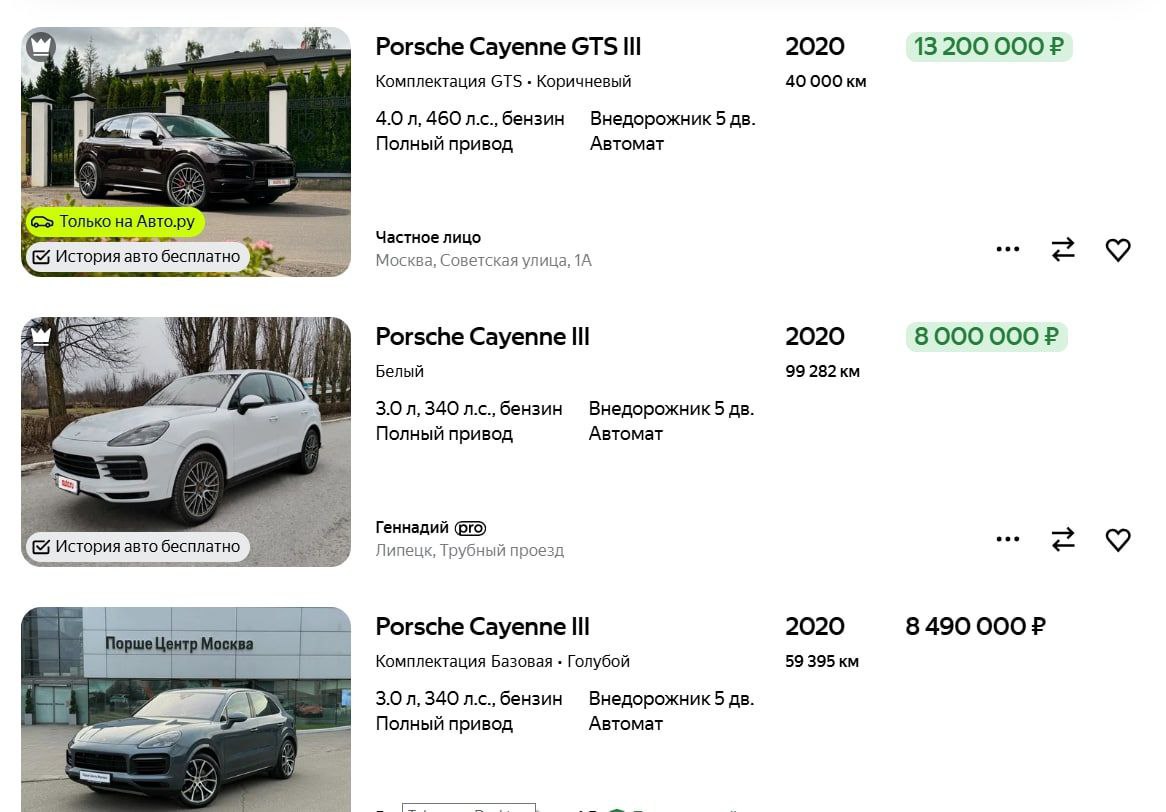Click the pro badge next to Геннадий
Screen dimensions: 1166x812
click(x=470, y=528)
